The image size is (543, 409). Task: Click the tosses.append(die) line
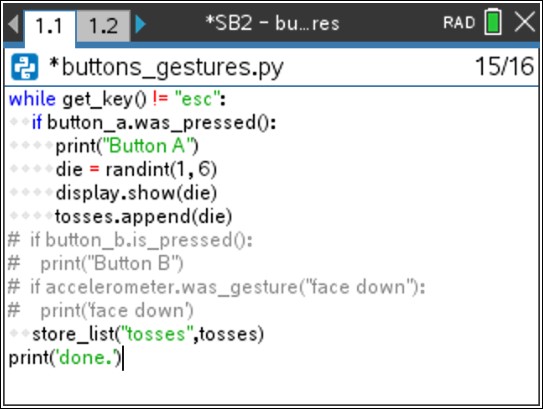click(x=143, y=216)
